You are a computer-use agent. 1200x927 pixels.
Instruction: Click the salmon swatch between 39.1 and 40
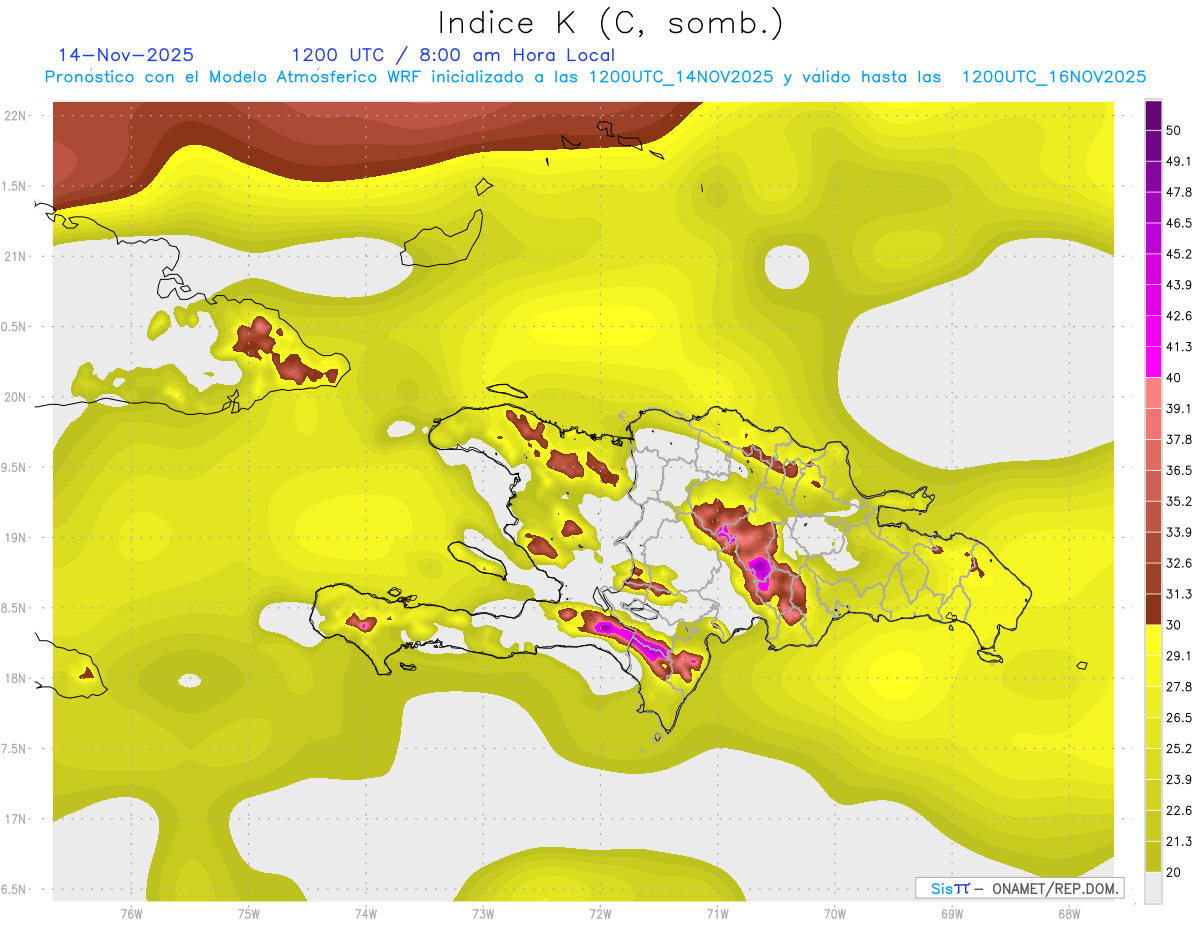point(1154,393)
